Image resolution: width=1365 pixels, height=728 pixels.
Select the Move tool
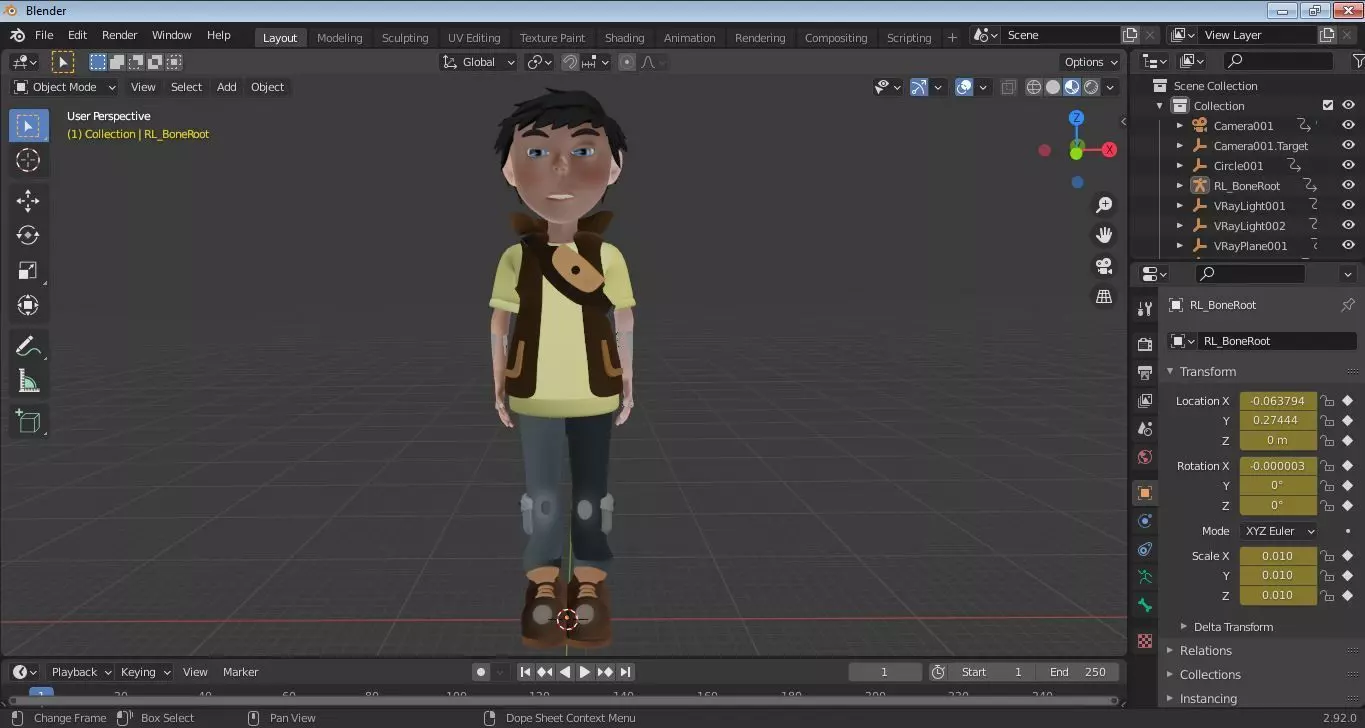click(28, 201)
